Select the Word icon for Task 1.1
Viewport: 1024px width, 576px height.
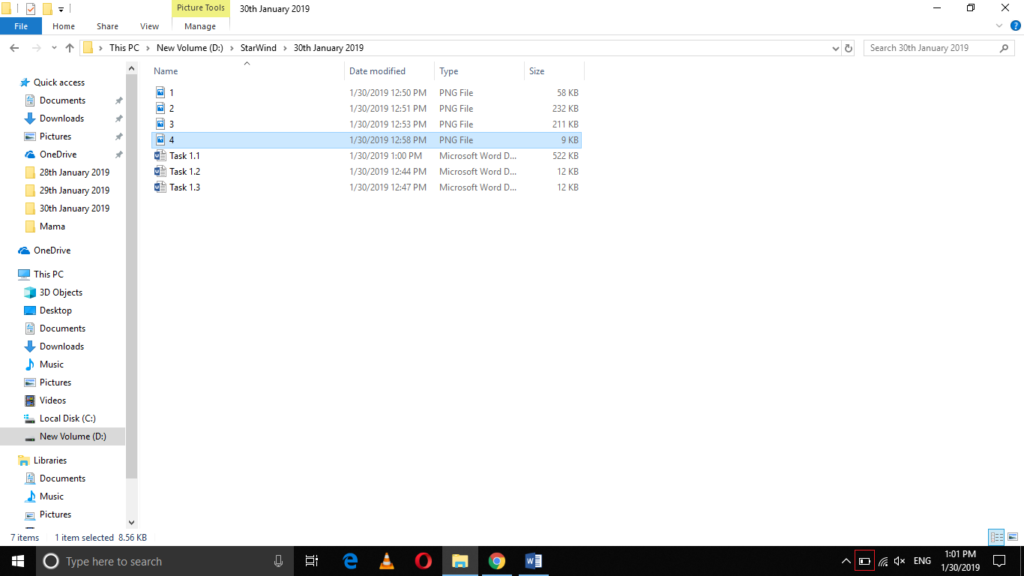[160, 155]
